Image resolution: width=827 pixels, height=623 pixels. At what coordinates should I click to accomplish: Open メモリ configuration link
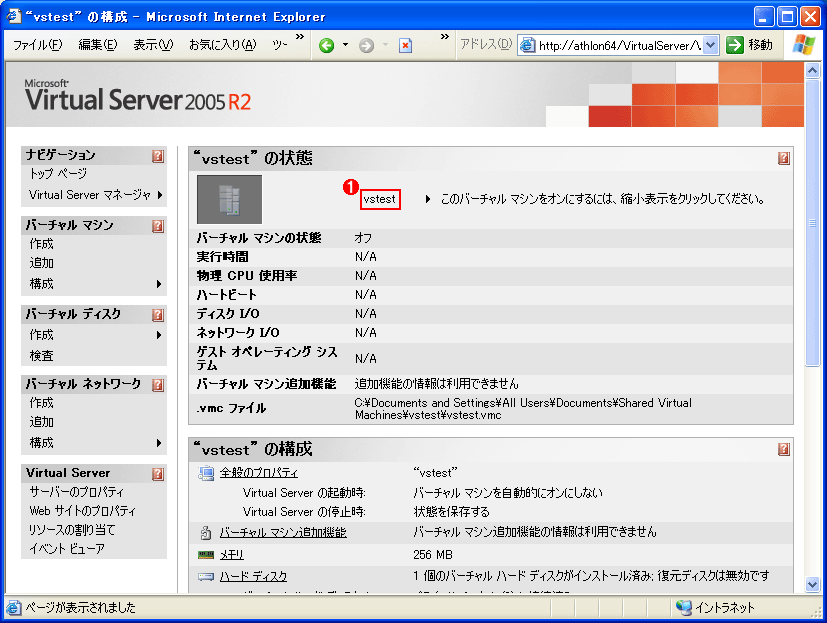(232, 555)
